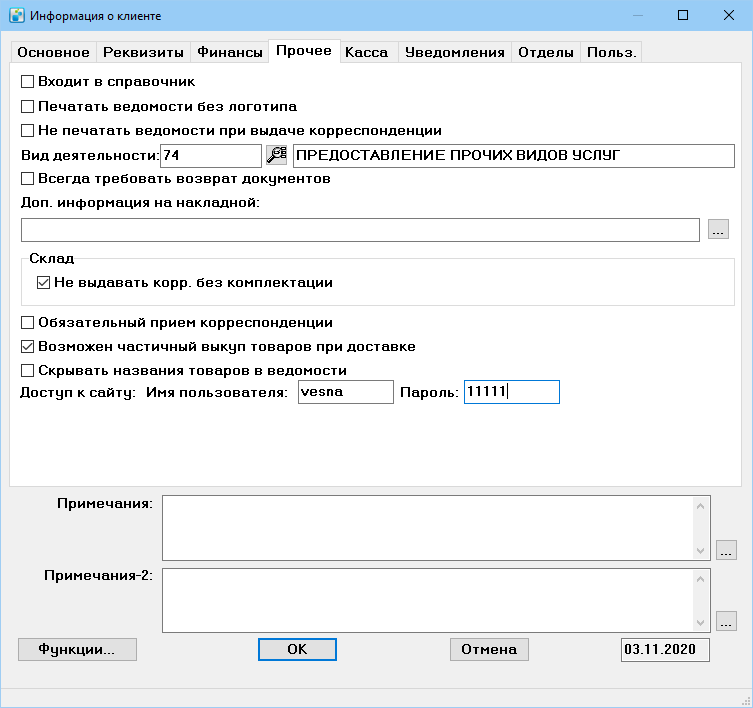Focus the Доп. информация на накладной field
Viewport: 753px width, 708px height.
point(360,230)
